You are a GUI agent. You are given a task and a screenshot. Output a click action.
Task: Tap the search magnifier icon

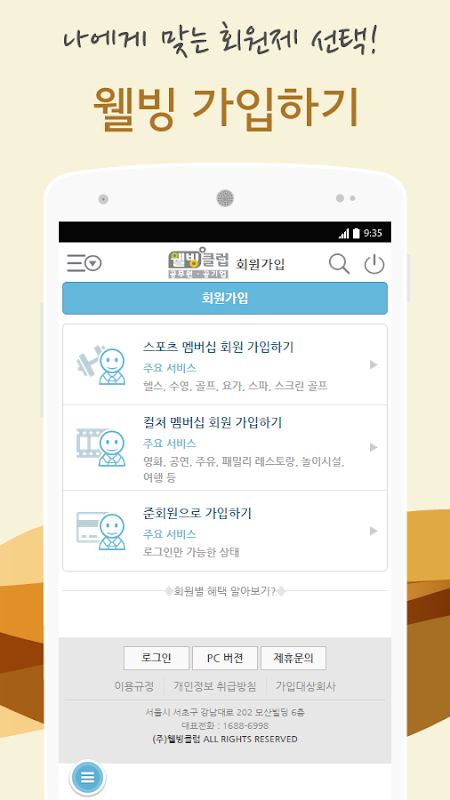[x=339, y=264]
